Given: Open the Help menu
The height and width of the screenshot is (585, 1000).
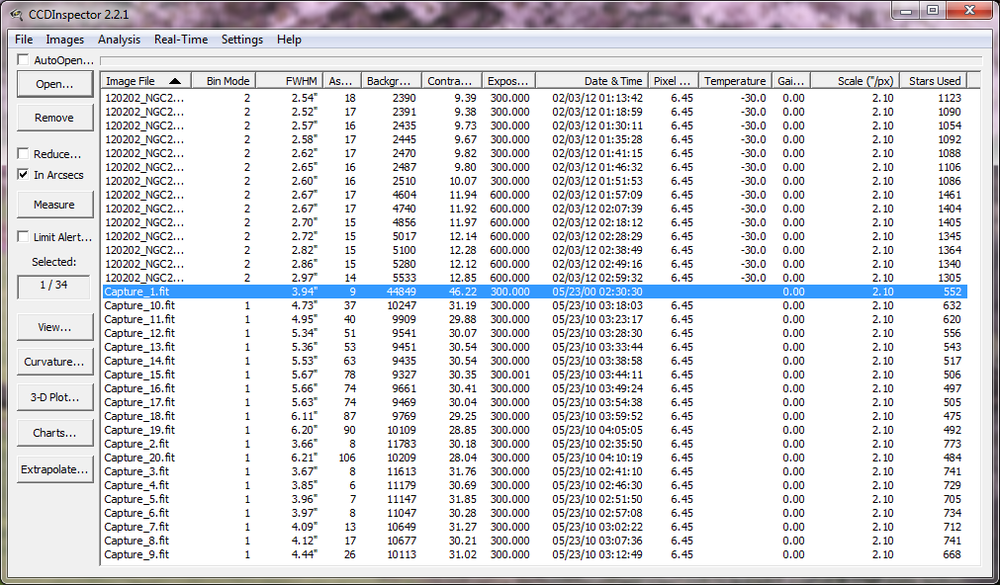Looking at the screenshot, I should click(x=289, y=40).
